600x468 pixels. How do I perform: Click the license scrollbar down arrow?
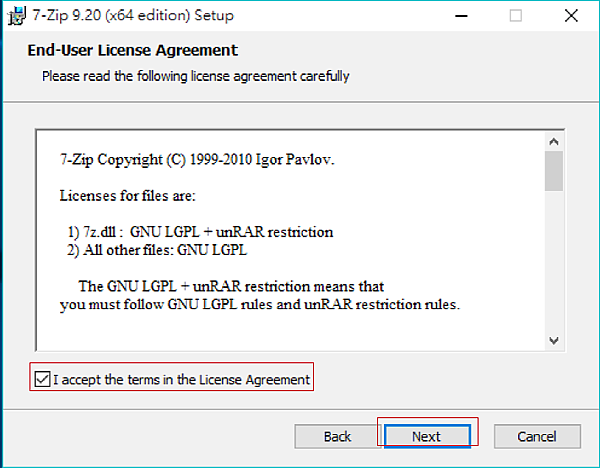point(554,340)
